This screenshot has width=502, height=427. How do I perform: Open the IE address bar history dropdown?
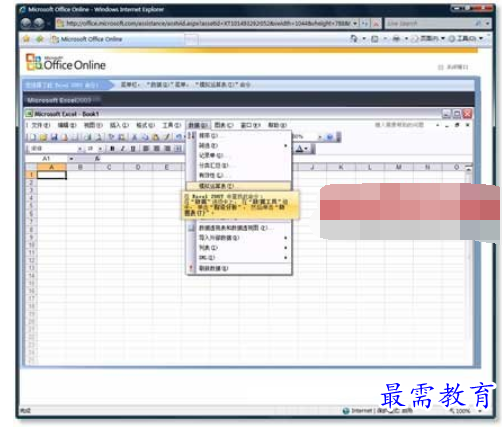pyautogui.click(x=355, y=23)
